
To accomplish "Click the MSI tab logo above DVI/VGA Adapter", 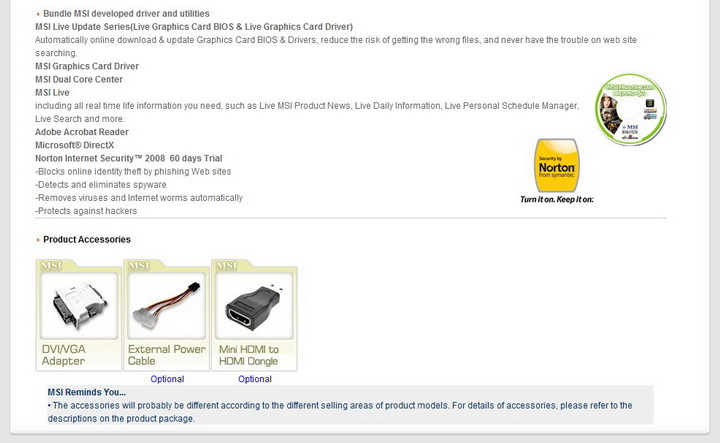I will click(52, 266).
